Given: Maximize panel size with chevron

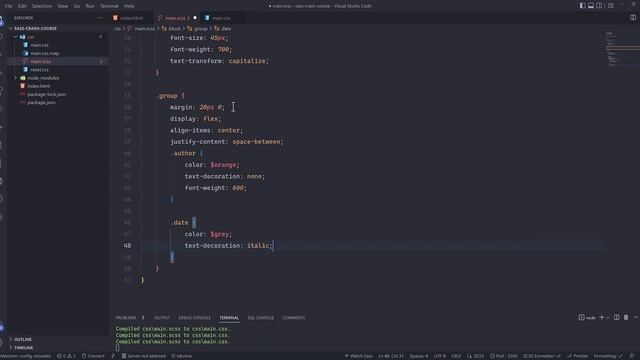Looking at the screenshot, I should [636, 318].
